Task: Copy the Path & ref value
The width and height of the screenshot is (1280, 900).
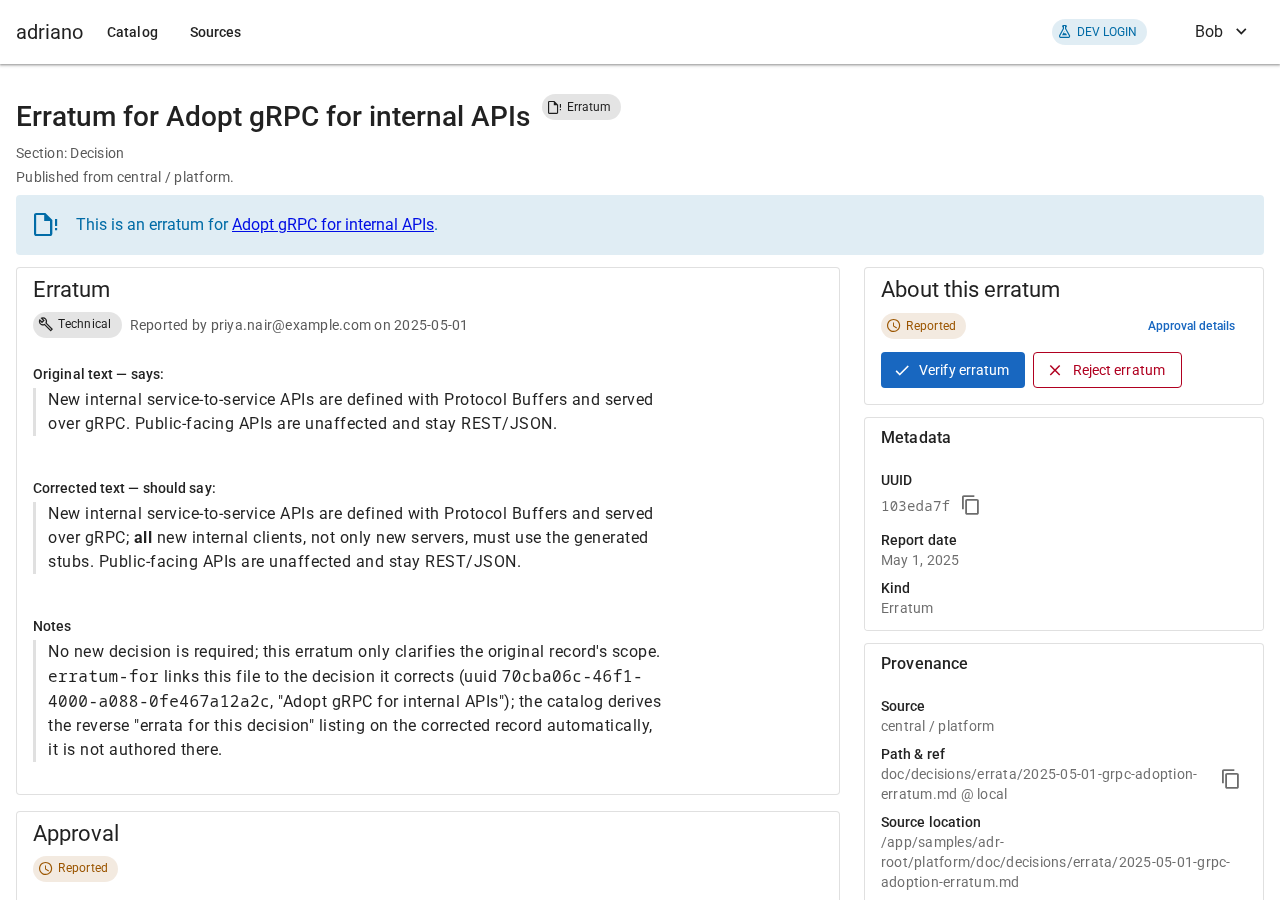Action: pos(1231,779)
